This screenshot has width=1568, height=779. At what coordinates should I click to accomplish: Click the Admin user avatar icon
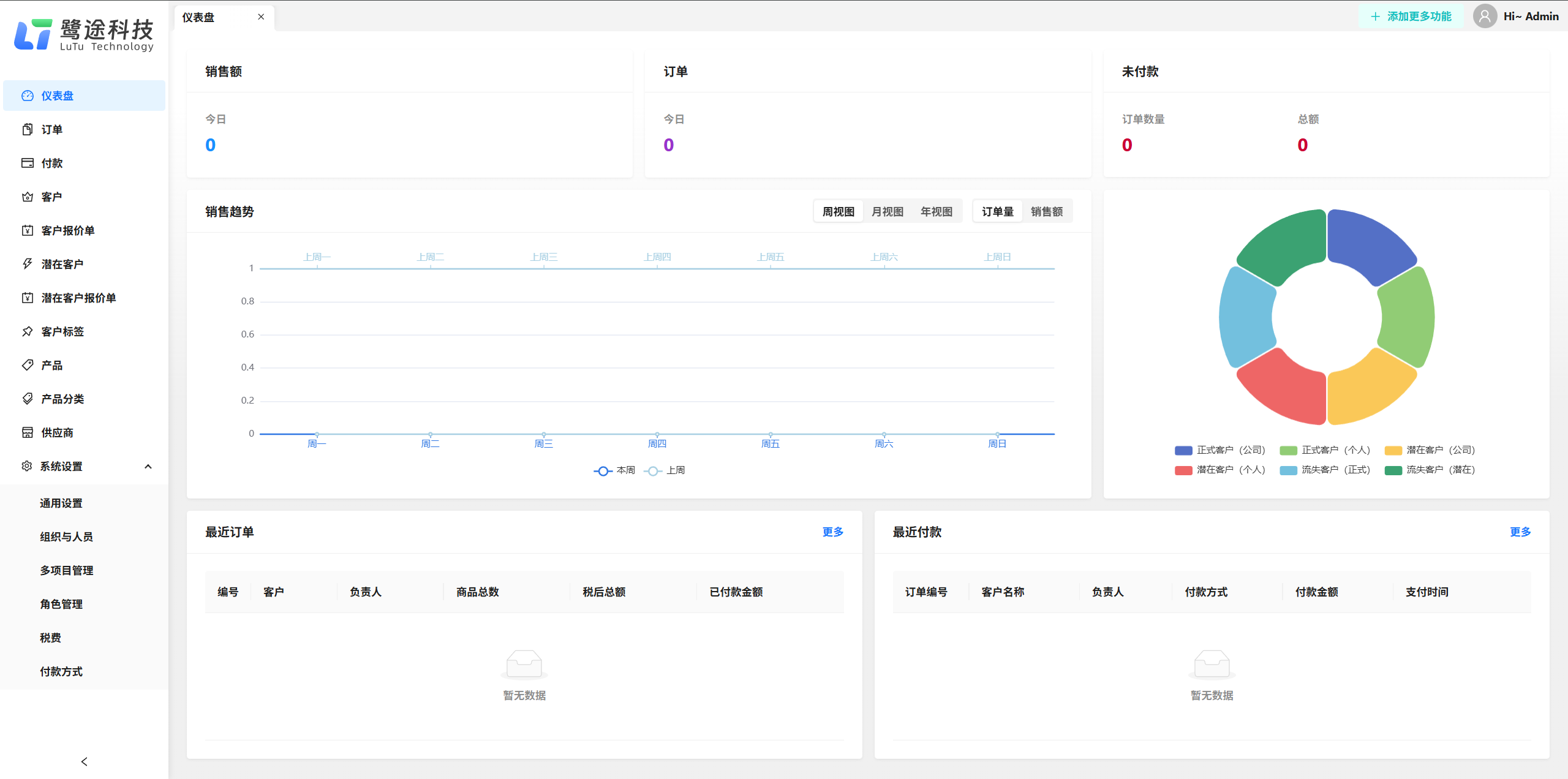pos(1485,17)
